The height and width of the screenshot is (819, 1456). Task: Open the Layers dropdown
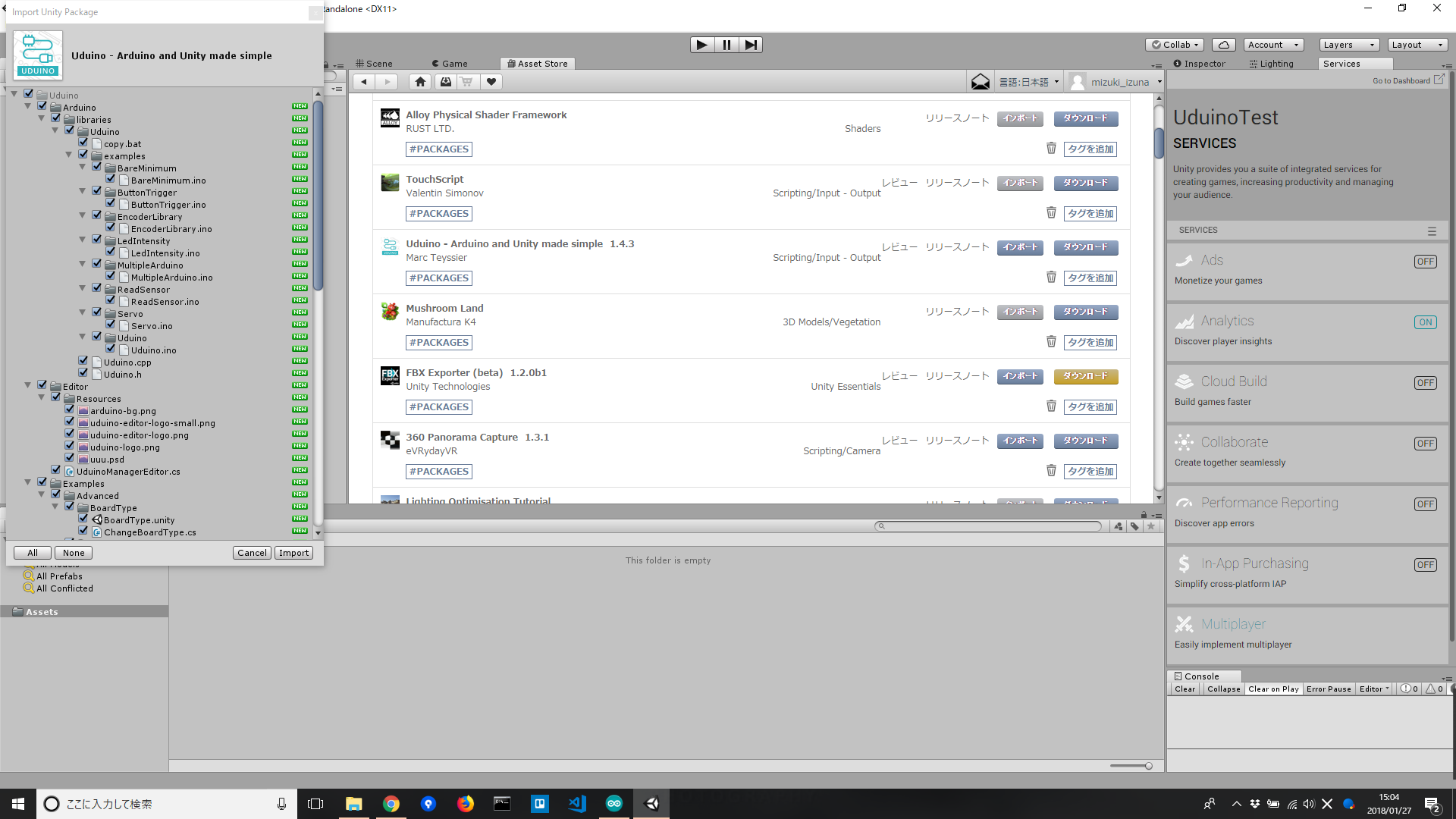(x=1348, y=45)
